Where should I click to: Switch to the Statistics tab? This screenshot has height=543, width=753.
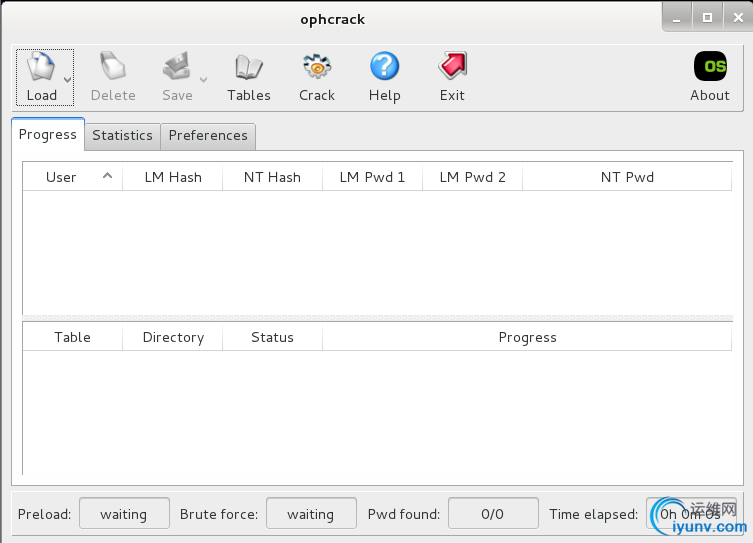122,135
